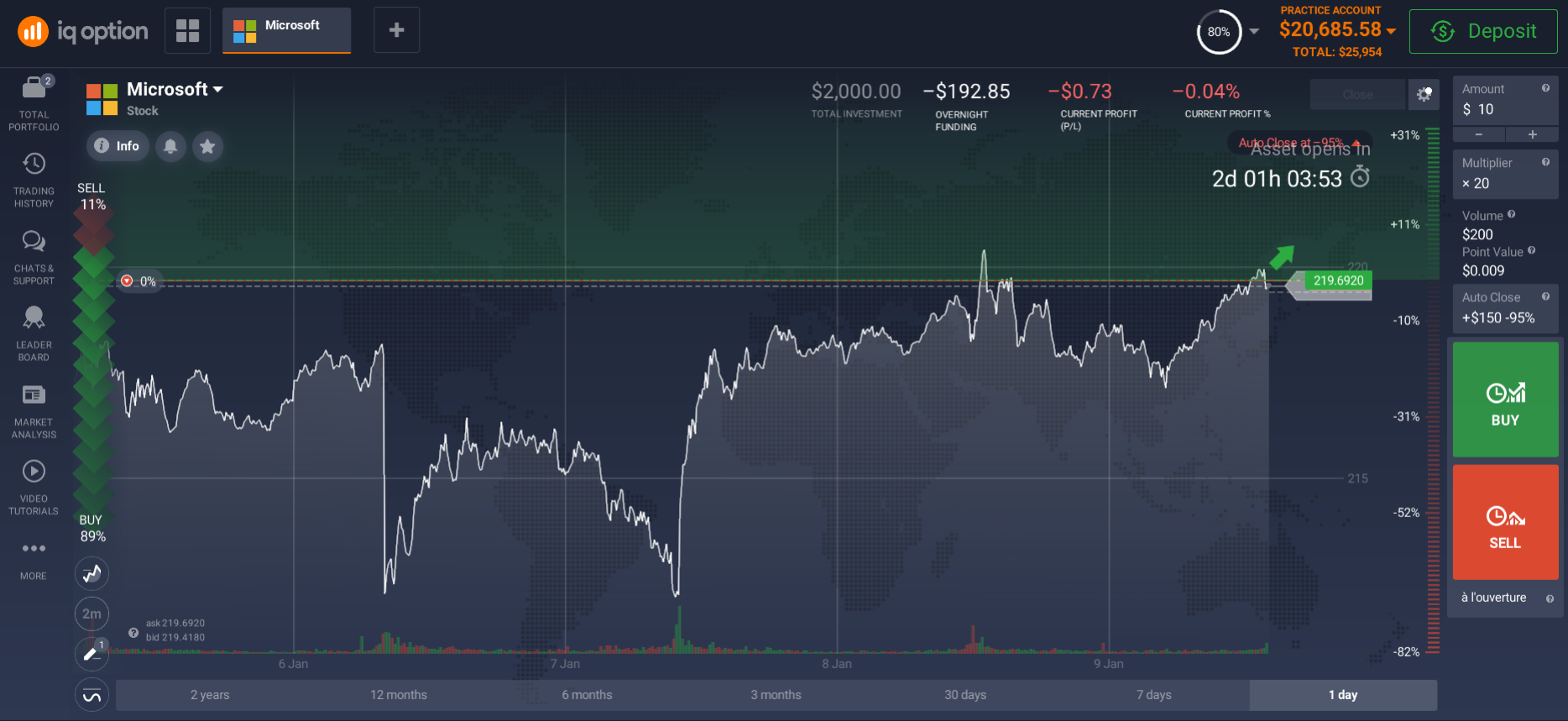The image size is (1568, 721).
Task: Open Video Tutorials
Action: coord(34,488)
